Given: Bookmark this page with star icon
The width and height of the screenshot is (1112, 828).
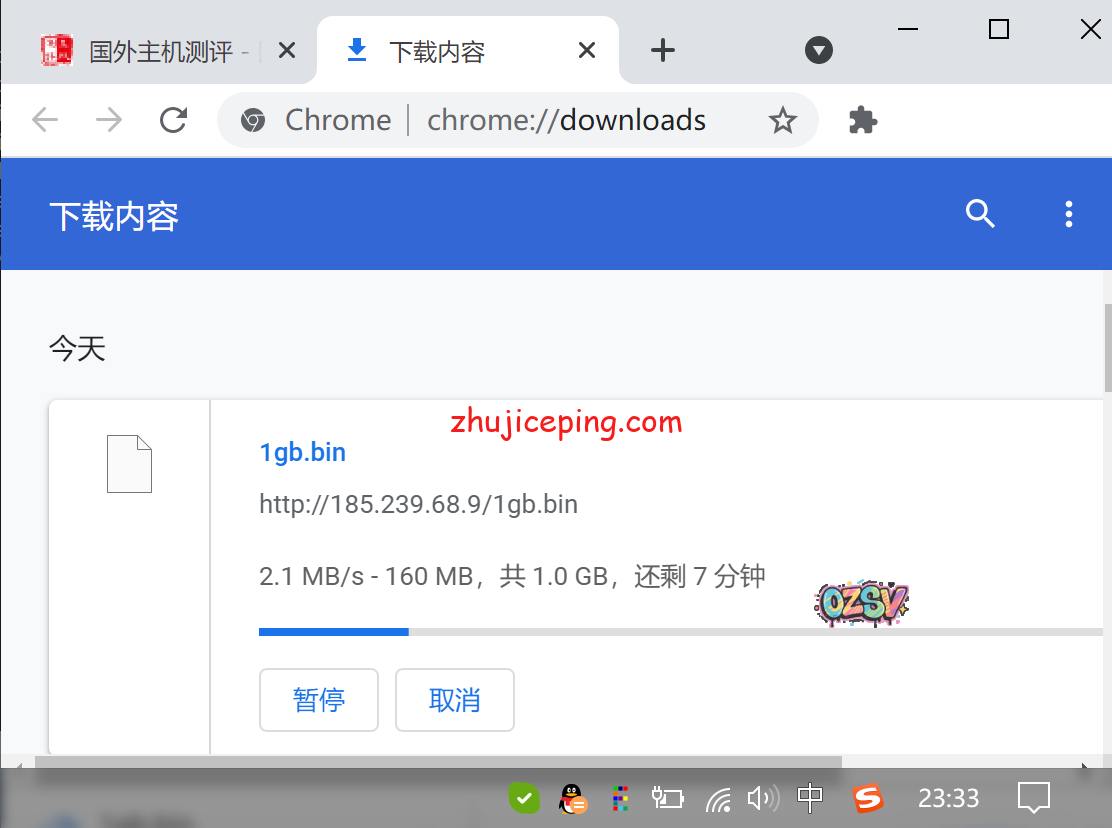Looking at the screenshot, I should 782,121.
